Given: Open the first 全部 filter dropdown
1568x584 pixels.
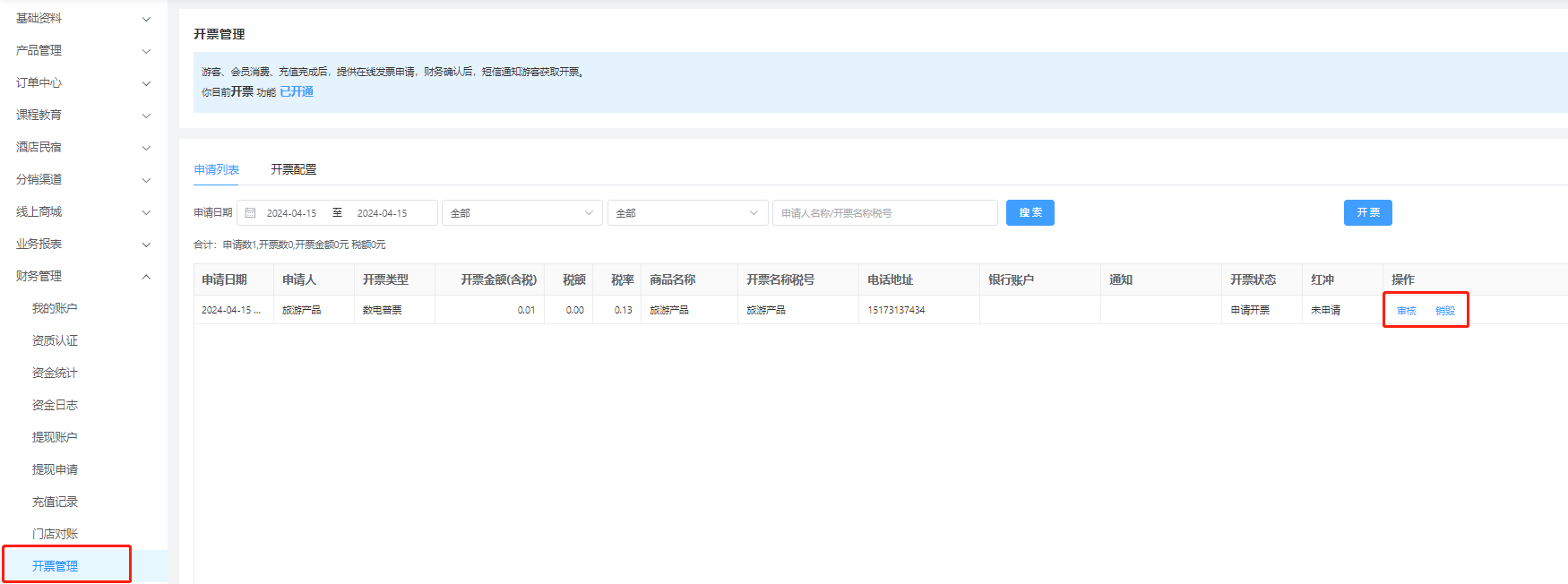Looking at the screenshot, I should (x=521, y=213).
